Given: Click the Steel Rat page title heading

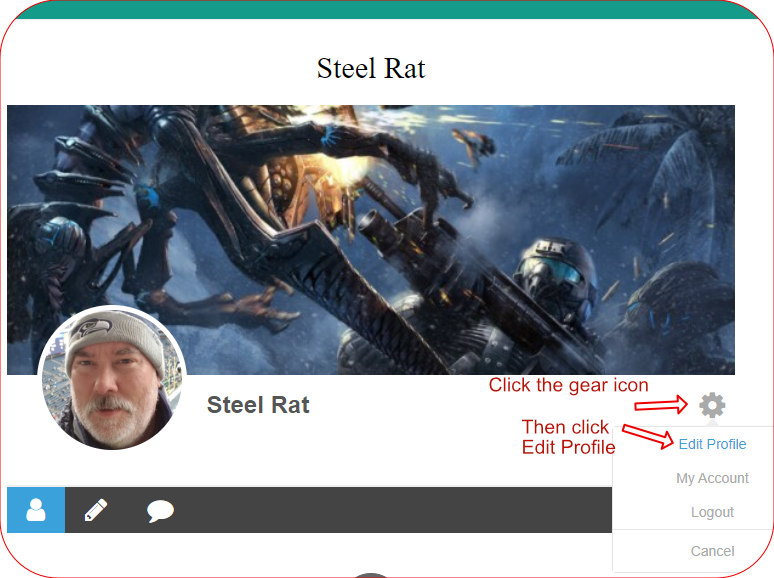Looking at the screenshot, I should (371, 68).
